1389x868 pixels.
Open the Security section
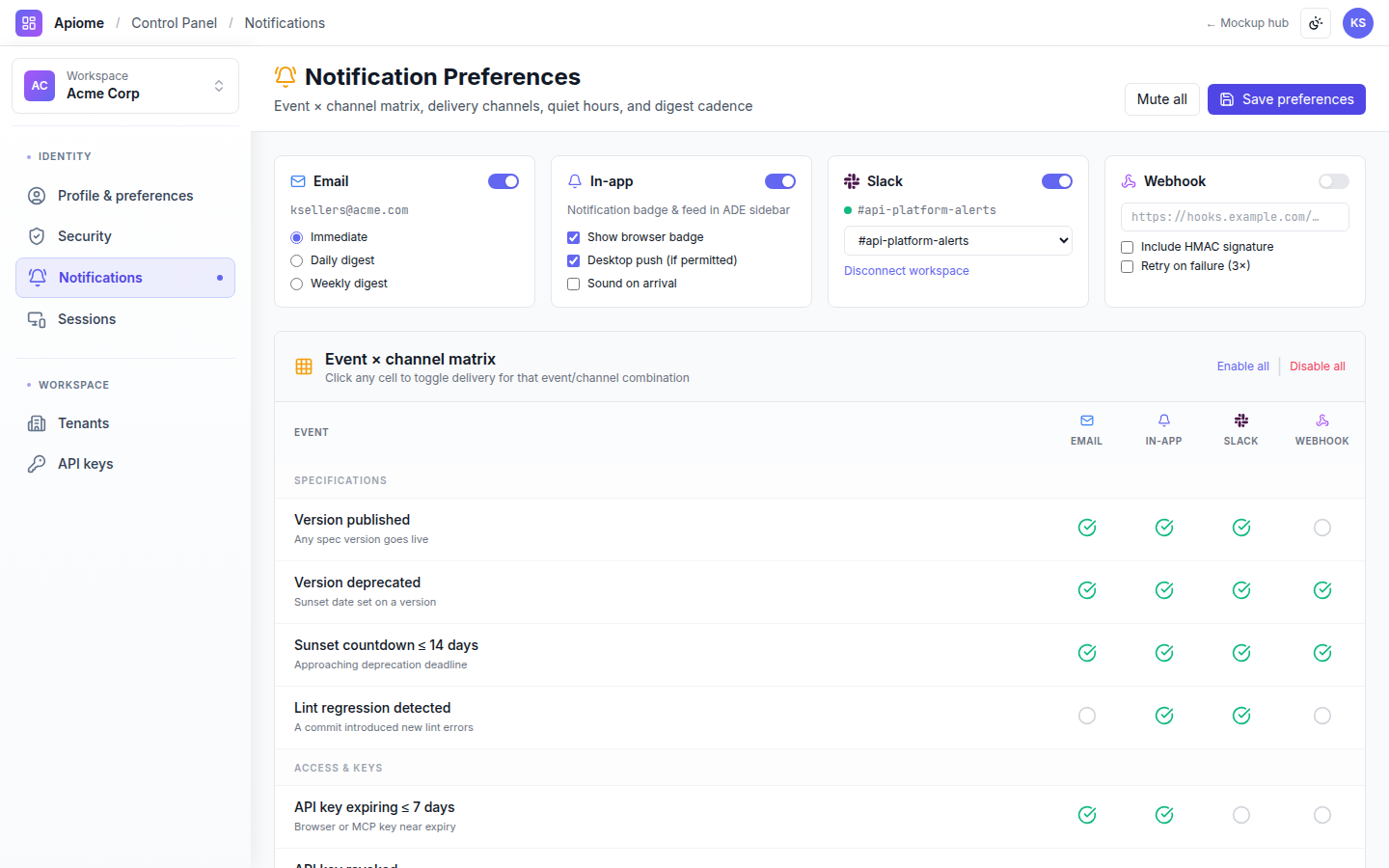click(125, 236)
